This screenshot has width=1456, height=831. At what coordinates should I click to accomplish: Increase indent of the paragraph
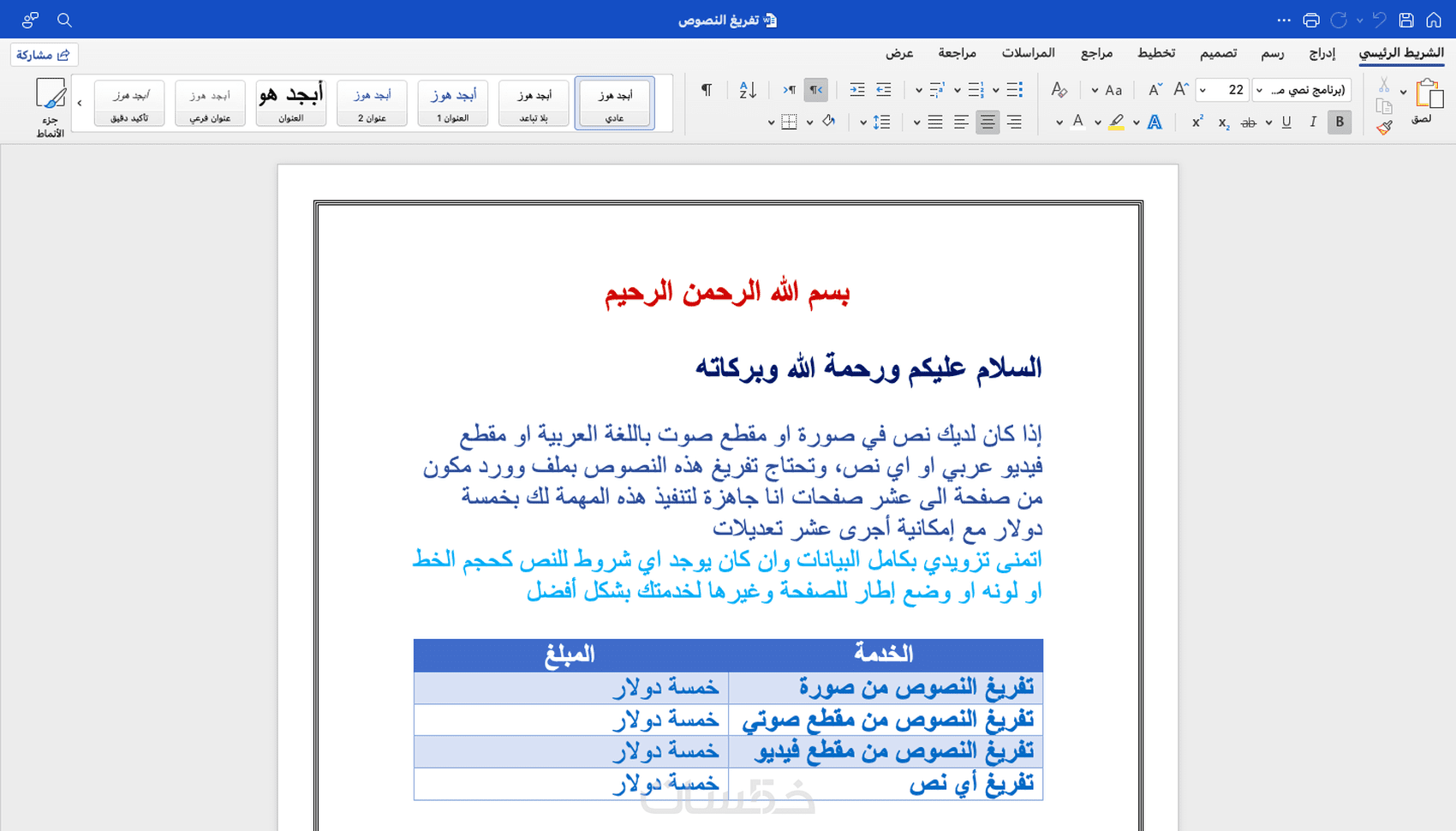point(857,89)
